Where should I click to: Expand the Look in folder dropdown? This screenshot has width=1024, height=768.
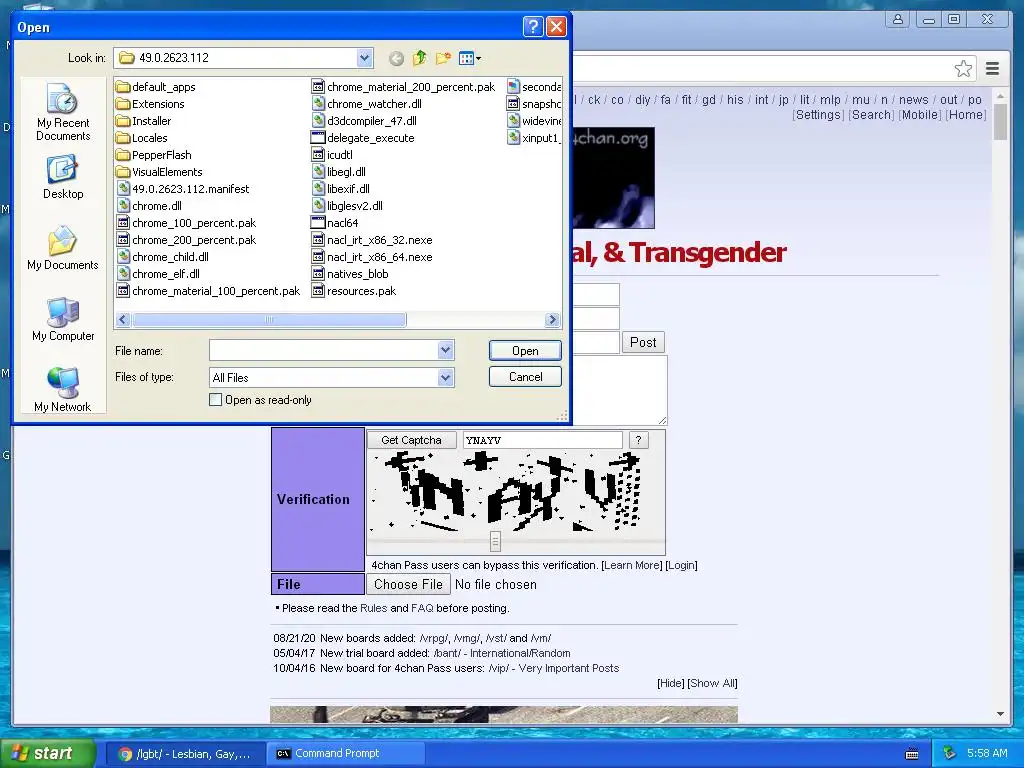pos(364,58)
